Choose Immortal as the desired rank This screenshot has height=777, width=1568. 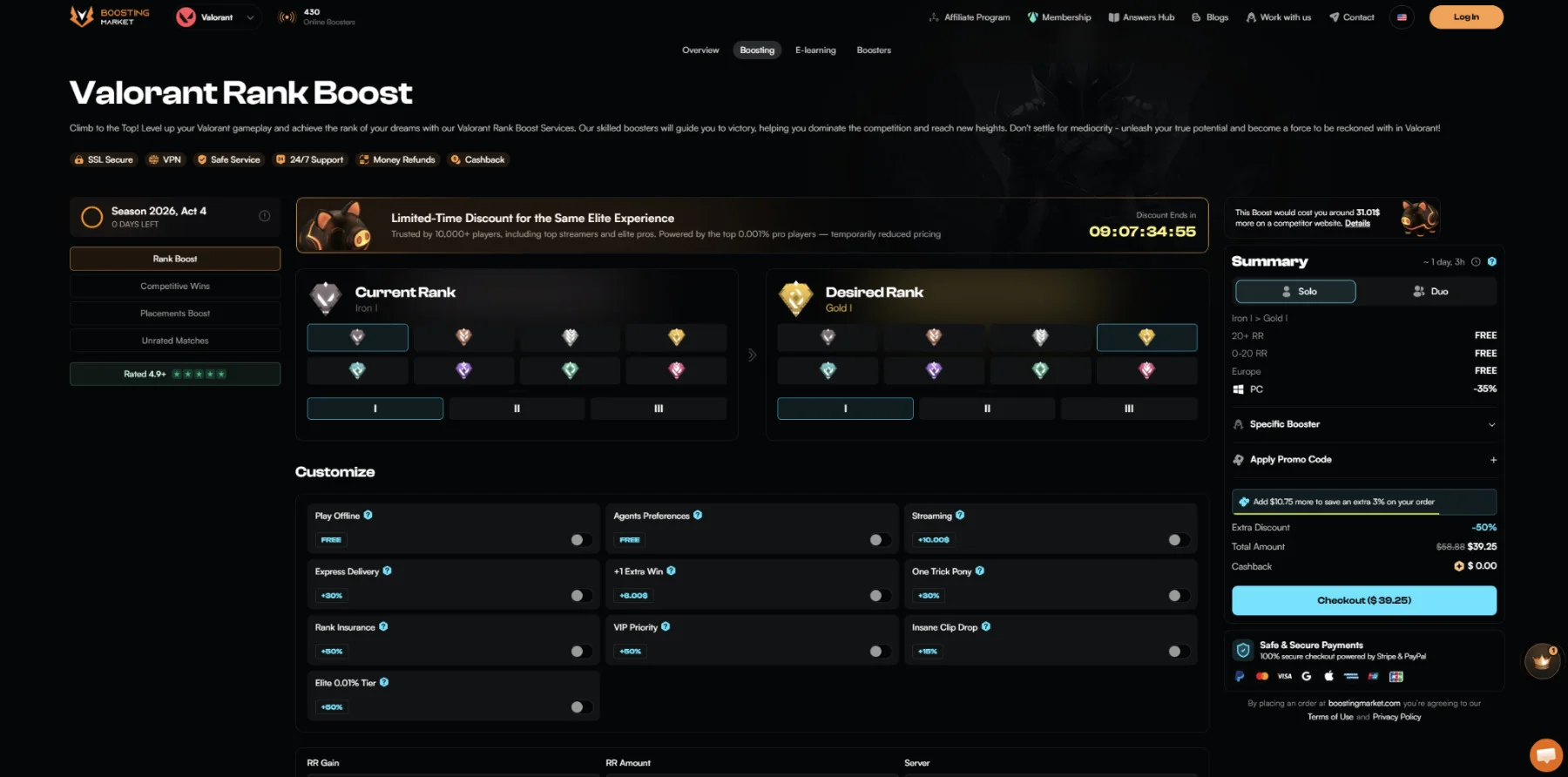click(1146, 370)
